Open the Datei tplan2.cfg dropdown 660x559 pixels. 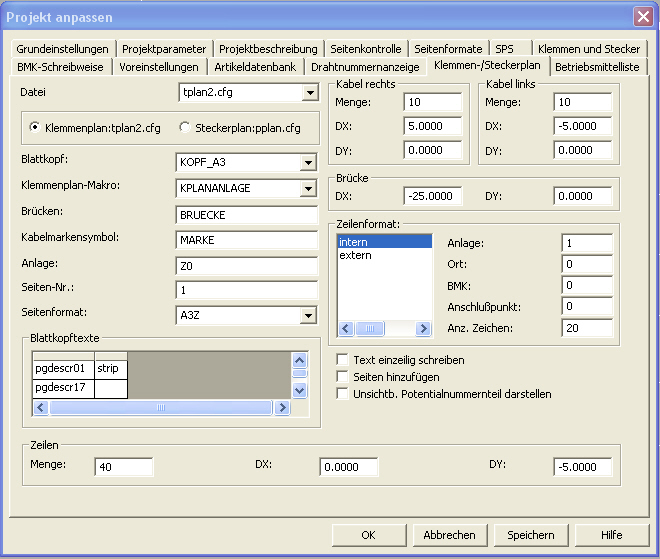(x=310, y=93)
